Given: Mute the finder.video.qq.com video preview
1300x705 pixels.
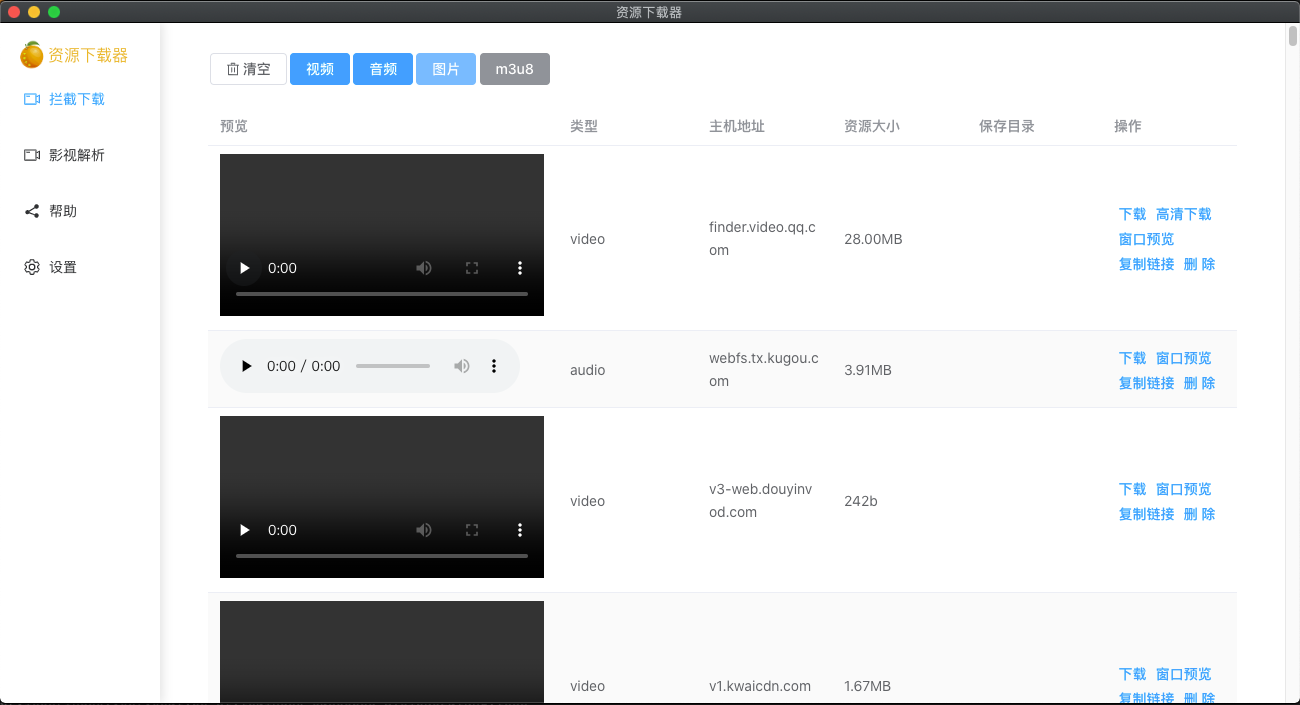Looking at the screenshot, I should click(424, 268).
